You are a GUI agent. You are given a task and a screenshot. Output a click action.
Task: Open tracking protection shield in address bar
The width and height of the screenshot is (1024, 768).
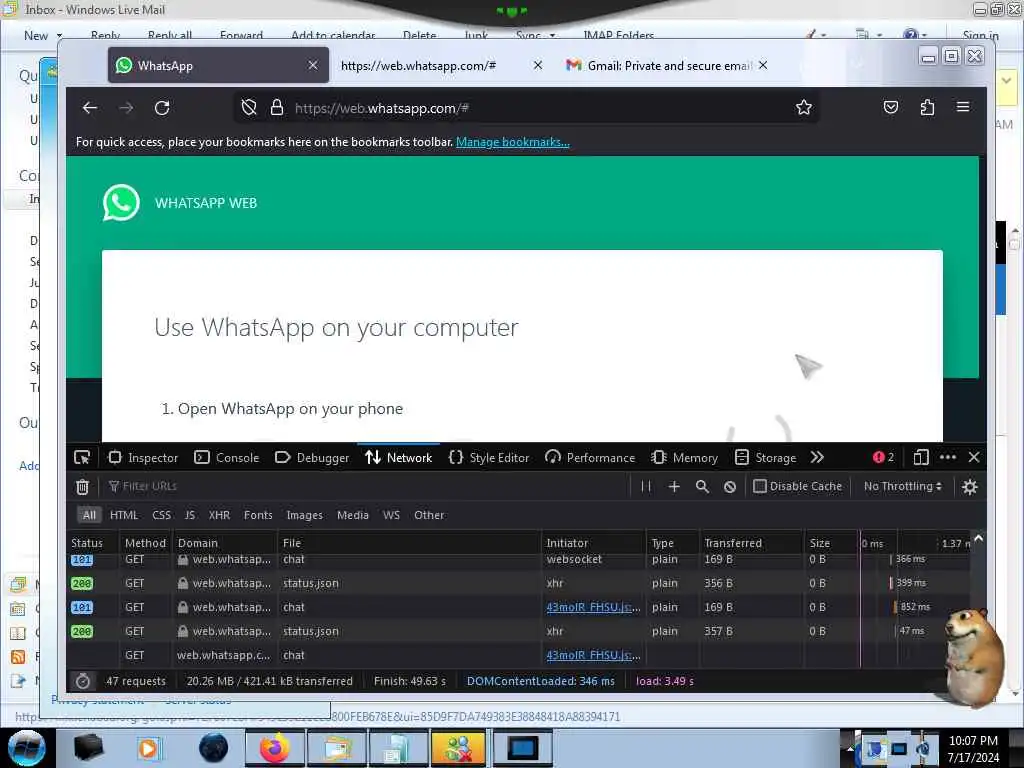249,108
